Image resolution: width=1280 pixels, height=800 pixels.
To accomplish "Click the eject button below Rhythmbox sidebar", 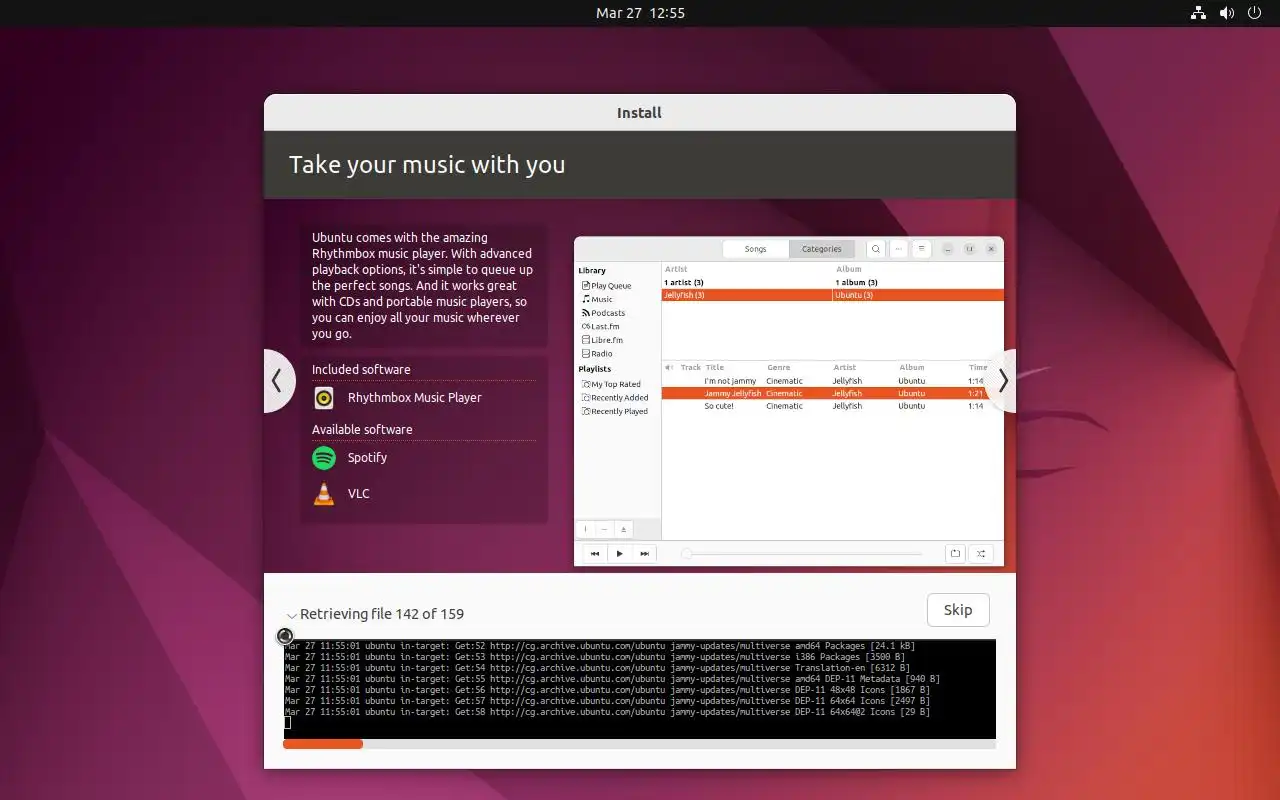I will click(624, 529).
